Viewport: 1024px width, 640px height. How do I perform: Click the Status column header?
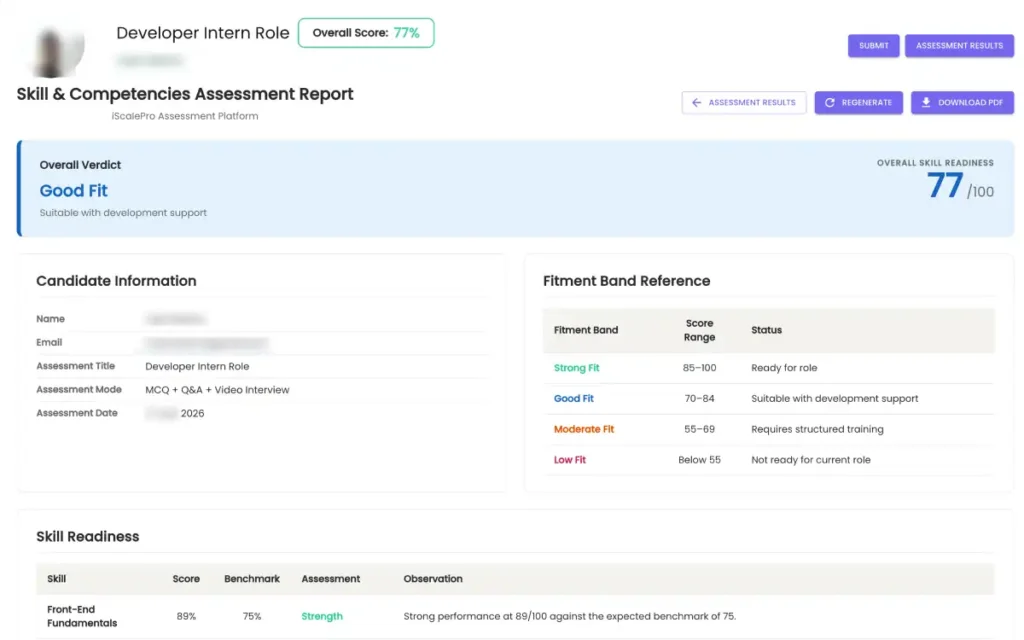click(766, 330)
